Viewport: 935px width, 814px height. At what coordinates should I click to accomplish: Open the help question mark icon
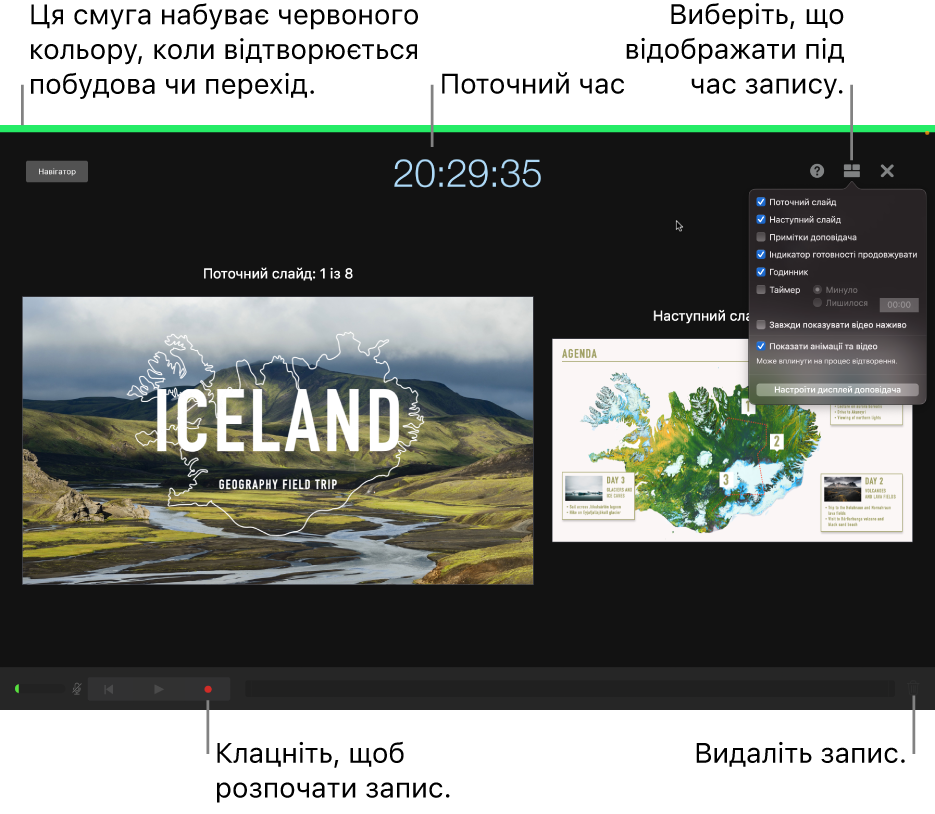[817, 171]
